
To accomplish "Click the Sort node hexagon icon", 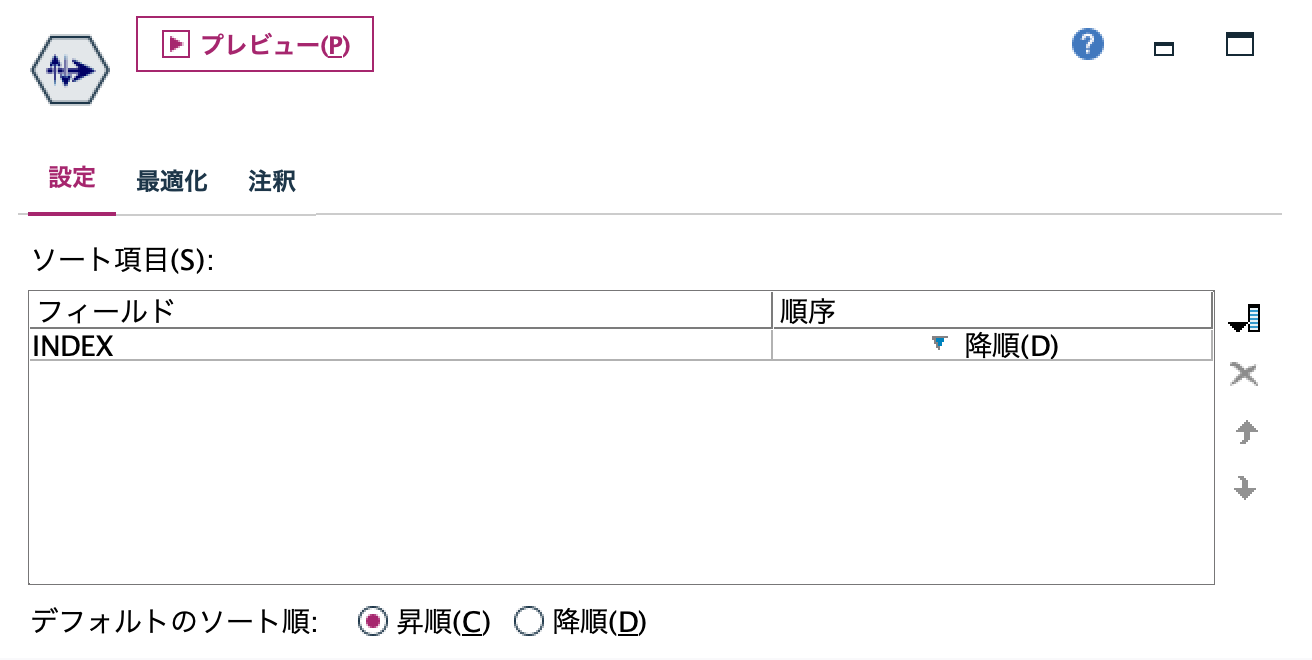I will [x=70, y=68].
